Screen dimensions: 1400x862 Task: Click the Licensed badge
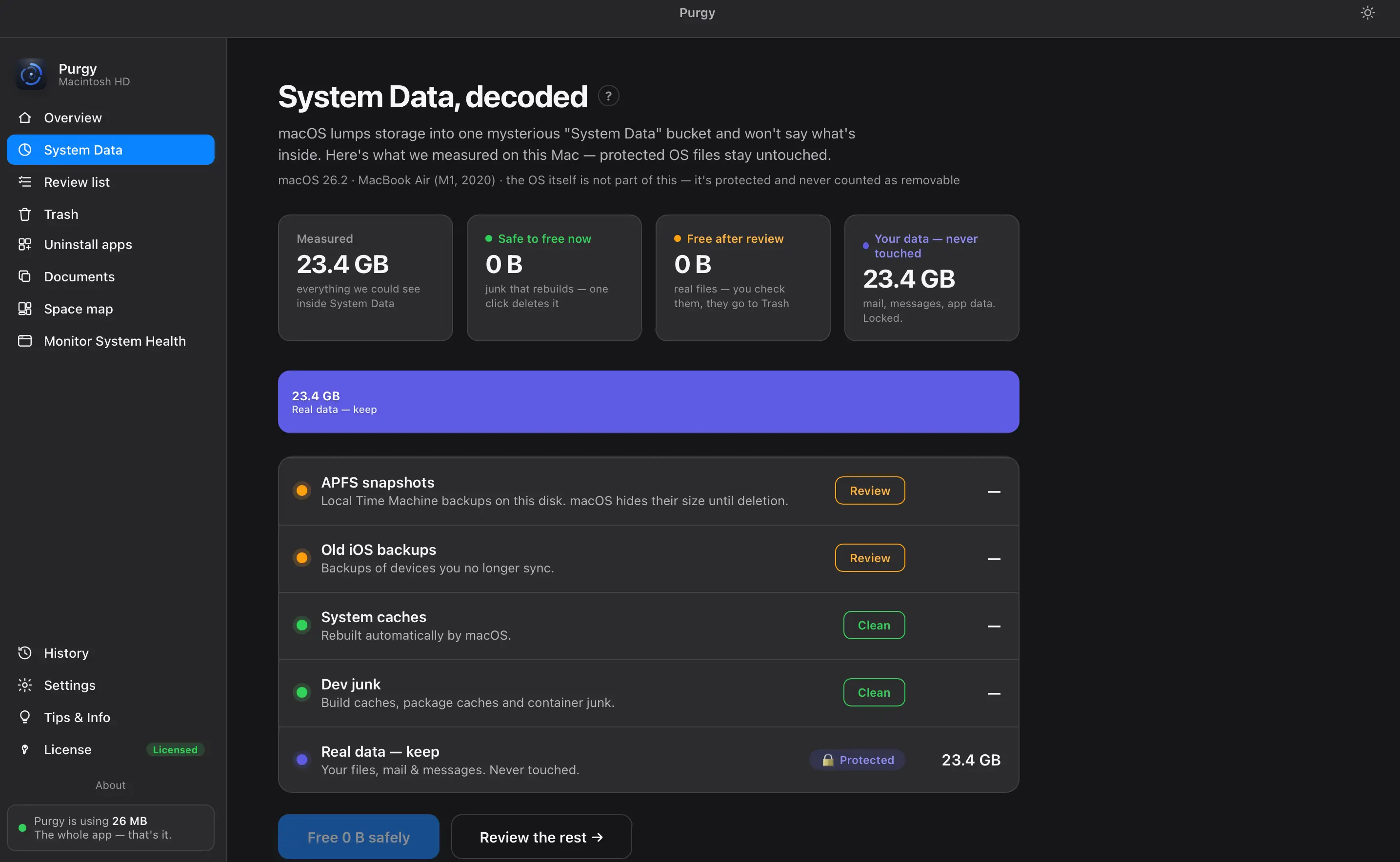pyautogui.click(x=175, y=750)
